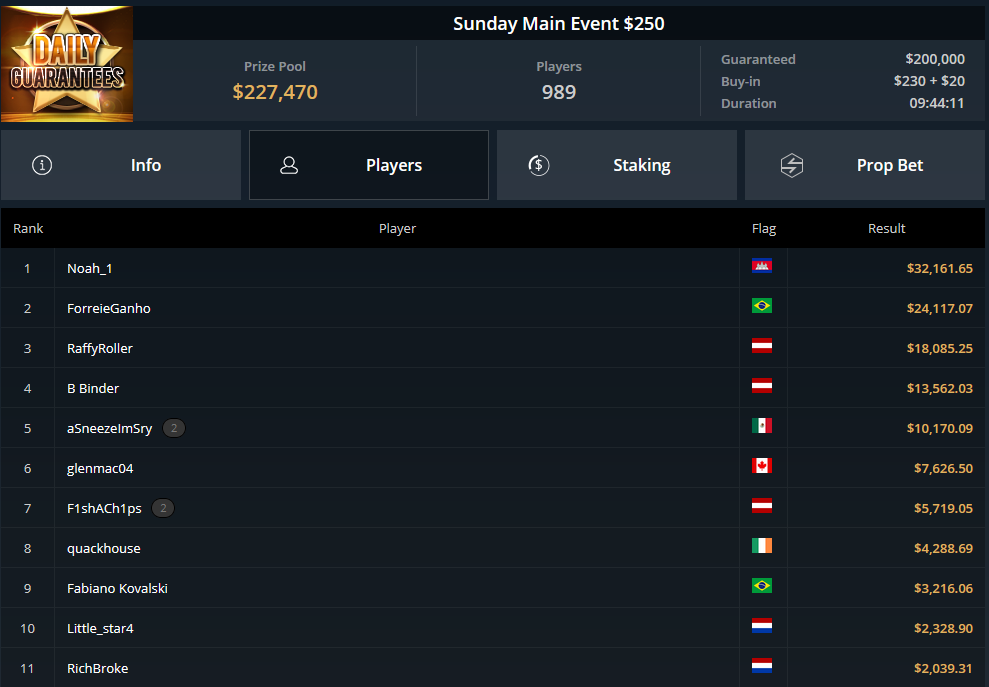
Task: Click the Prop Bet hexagon icon
Action: point(792,165)
